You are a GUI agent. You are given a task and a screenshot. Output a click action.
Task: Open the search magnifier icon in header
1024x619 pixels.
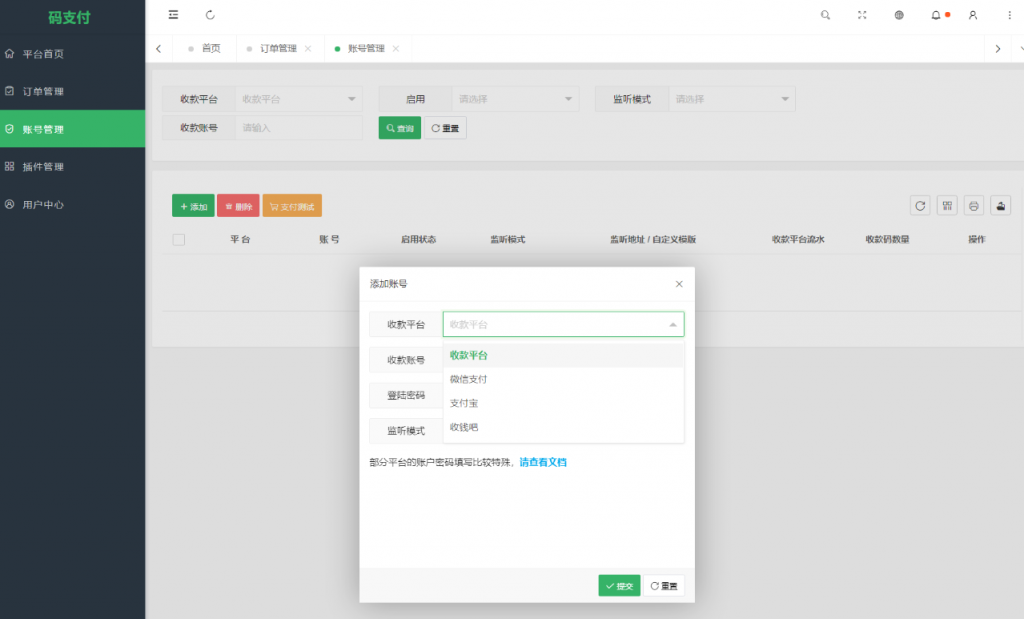click(825, 15)
